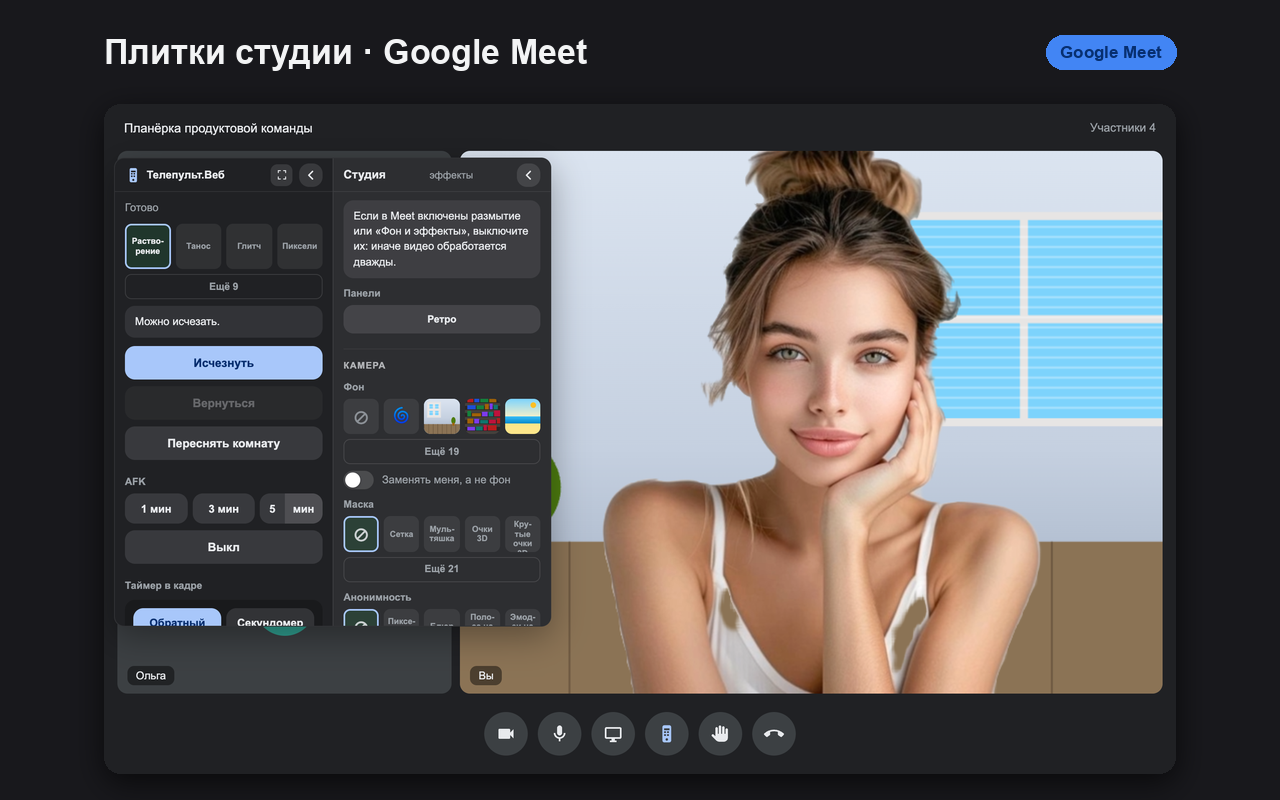The image size is (1280, 800).
Task: Pick the bookshelf background thumbnail
Action: coord(482,416)
